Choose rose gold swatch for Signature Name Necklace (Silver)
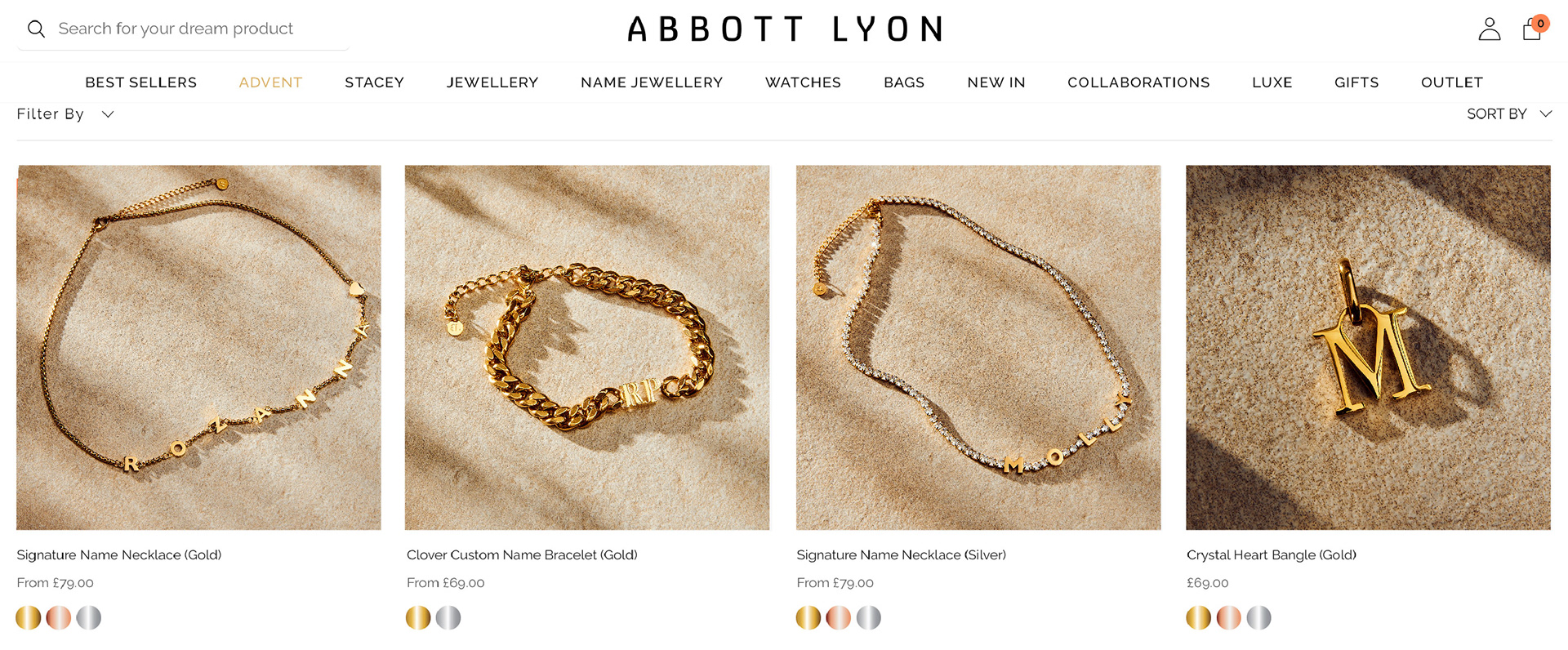The image size is (1568, 650). 839,617
